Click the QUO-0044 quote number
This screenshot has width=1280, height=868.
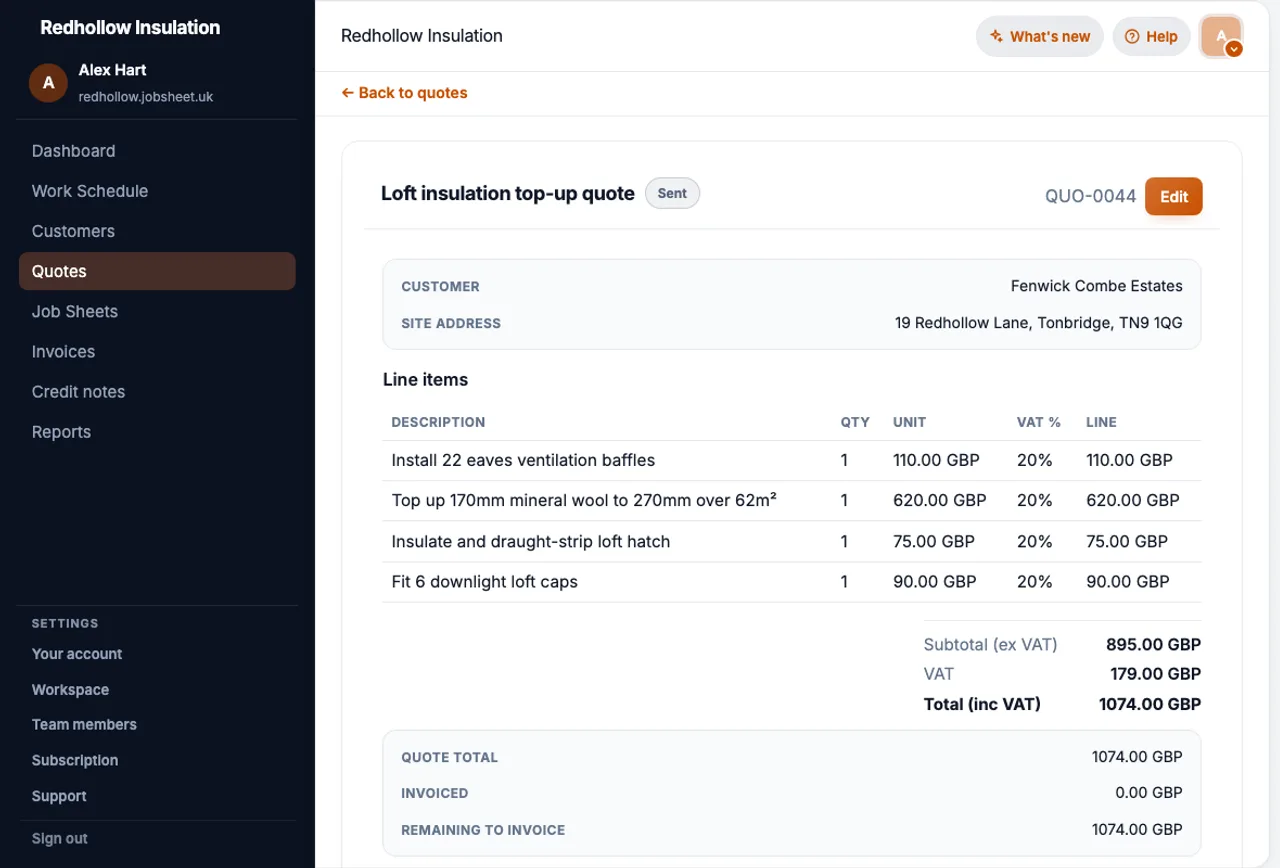pyautogui.click(x=1091, y=196)
